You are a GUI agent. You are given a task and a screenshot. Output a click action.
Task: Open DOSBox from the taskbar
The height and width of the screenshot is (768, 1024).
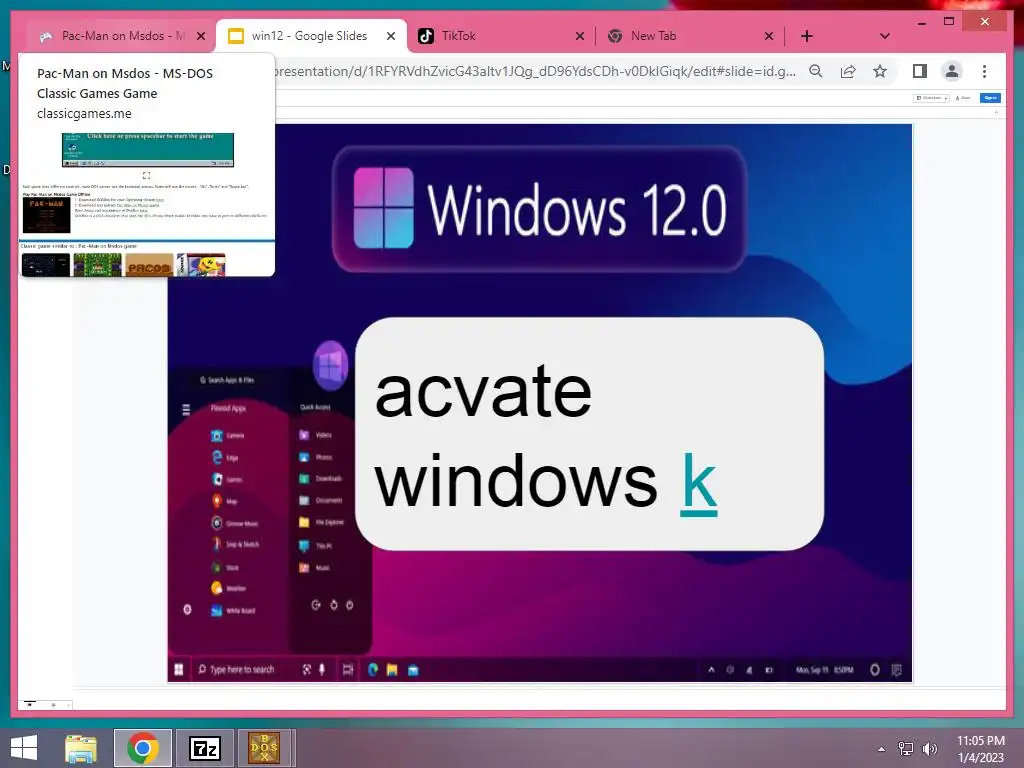pyautogui.click(x=264, y=748)
